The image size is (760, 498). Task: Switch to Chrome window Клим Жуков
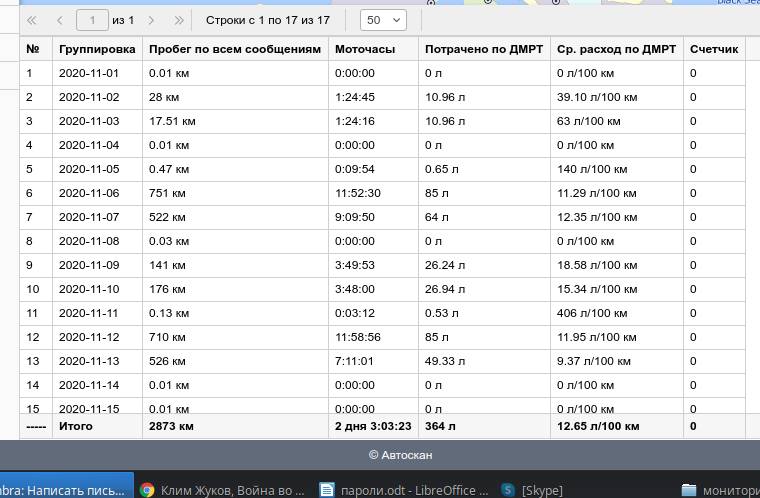(x=220, y=490)
